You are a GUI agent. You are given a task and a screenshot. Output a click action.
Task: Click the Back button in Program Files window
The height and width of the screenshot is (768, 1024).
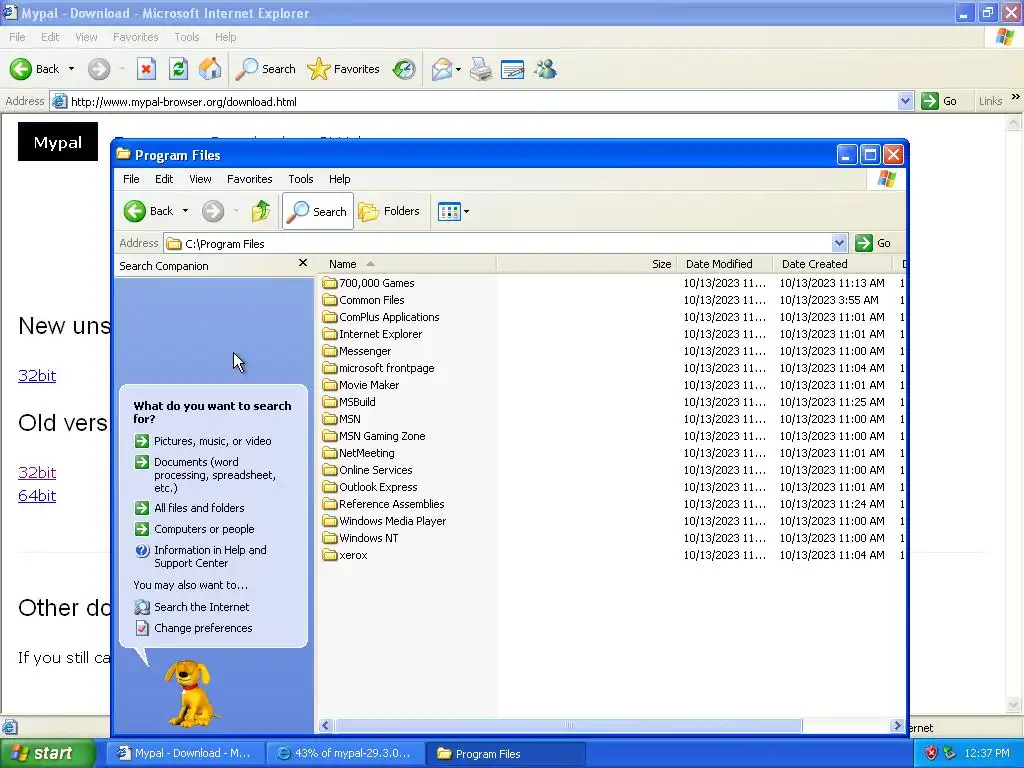(x=149, y=211)
